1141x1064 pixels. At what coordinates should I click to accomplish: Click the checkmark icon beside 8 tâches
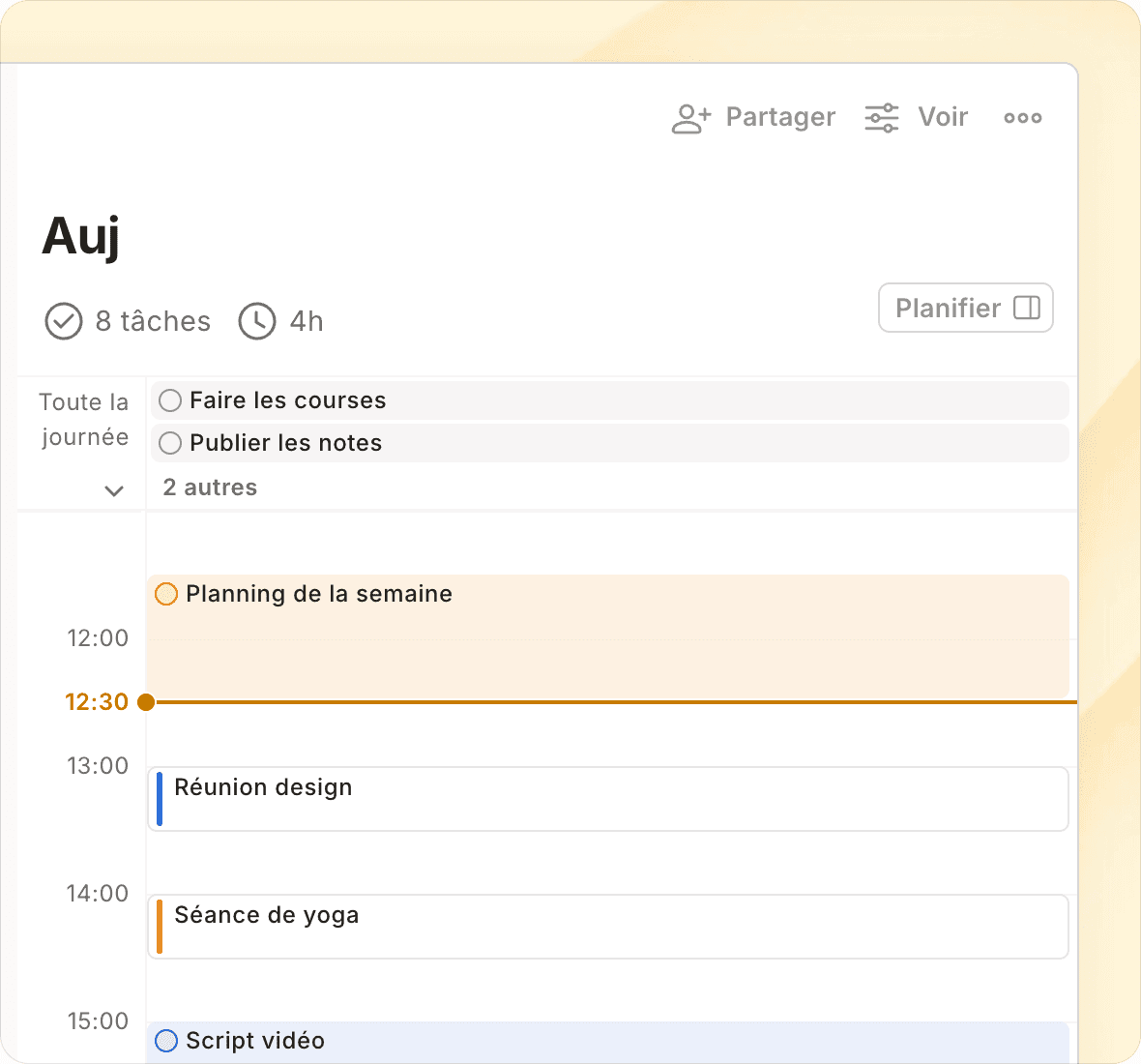(x=64, y=321)
